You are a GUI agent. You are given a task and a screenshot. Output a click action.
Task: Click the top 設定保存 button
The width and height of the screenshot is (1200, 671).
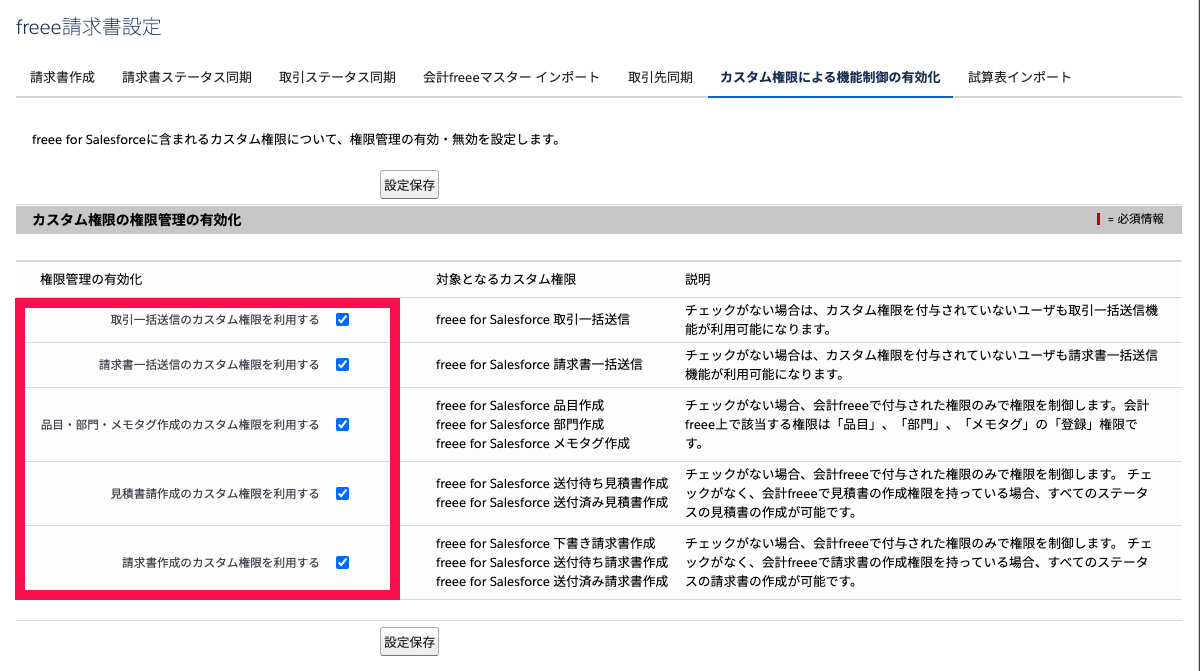tap(408, 184)
